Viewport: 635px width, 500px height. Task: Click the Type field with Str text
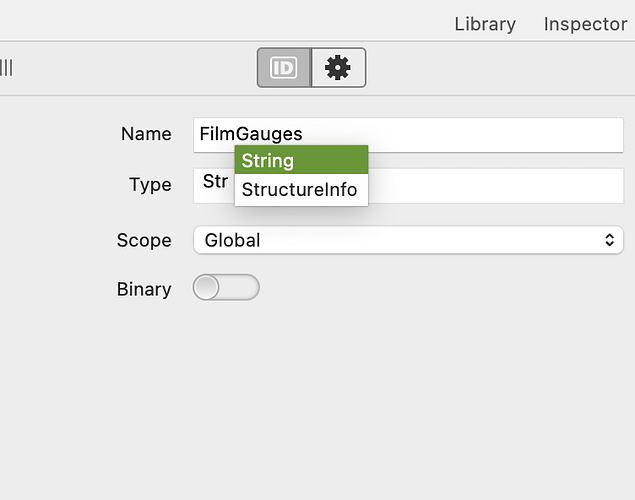point(408,186)
